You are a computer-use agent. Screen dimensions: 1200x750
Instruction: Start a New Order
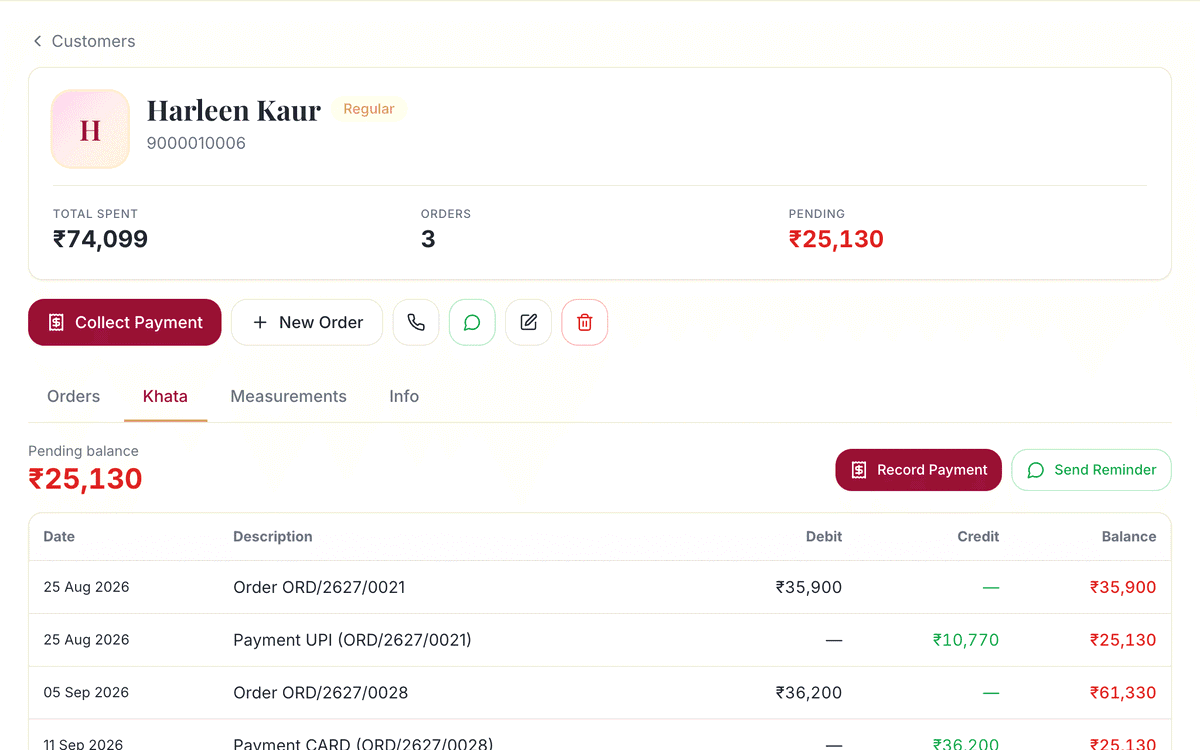(307, 323)
